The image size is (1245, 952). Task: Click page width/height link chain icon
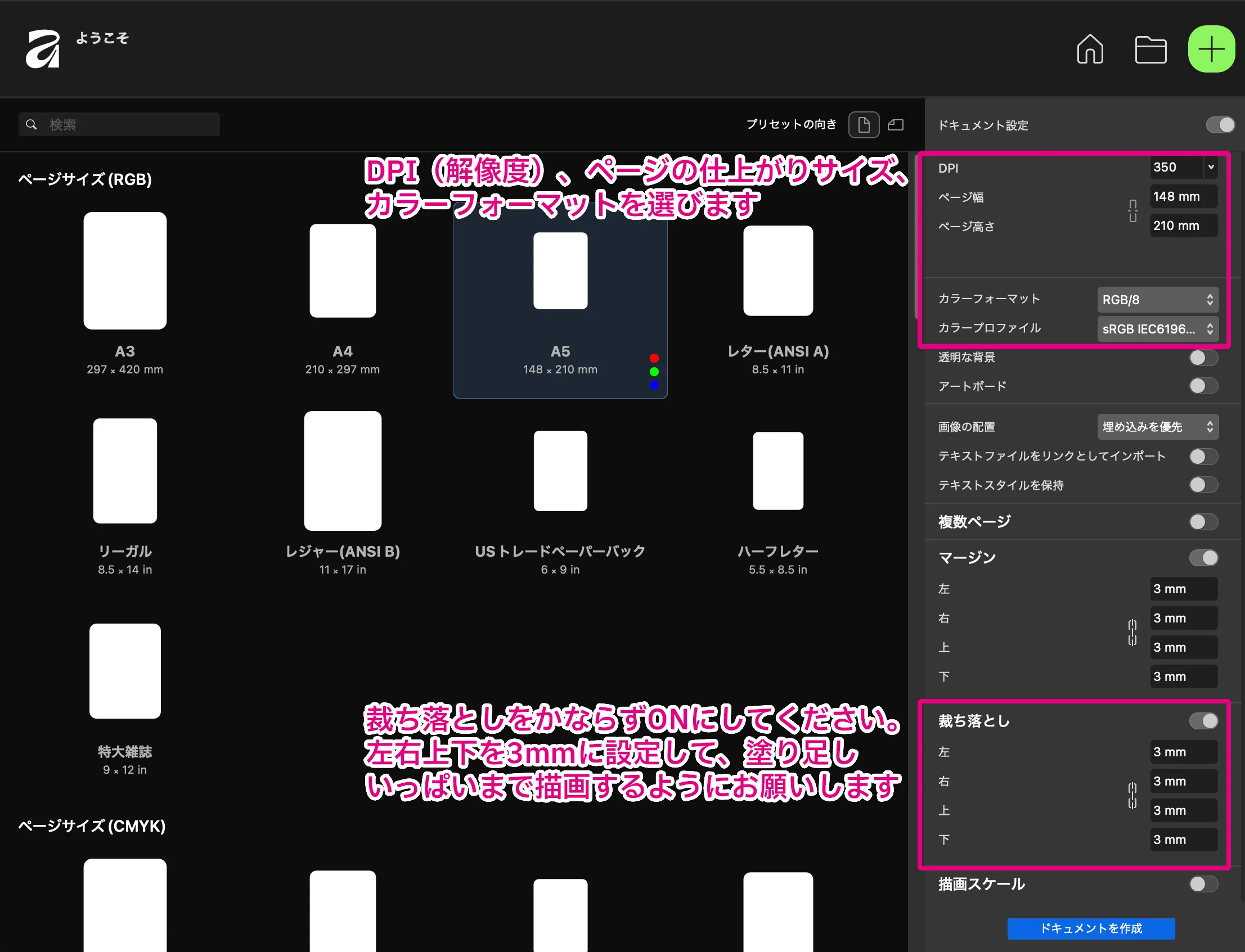[1132, 211]
